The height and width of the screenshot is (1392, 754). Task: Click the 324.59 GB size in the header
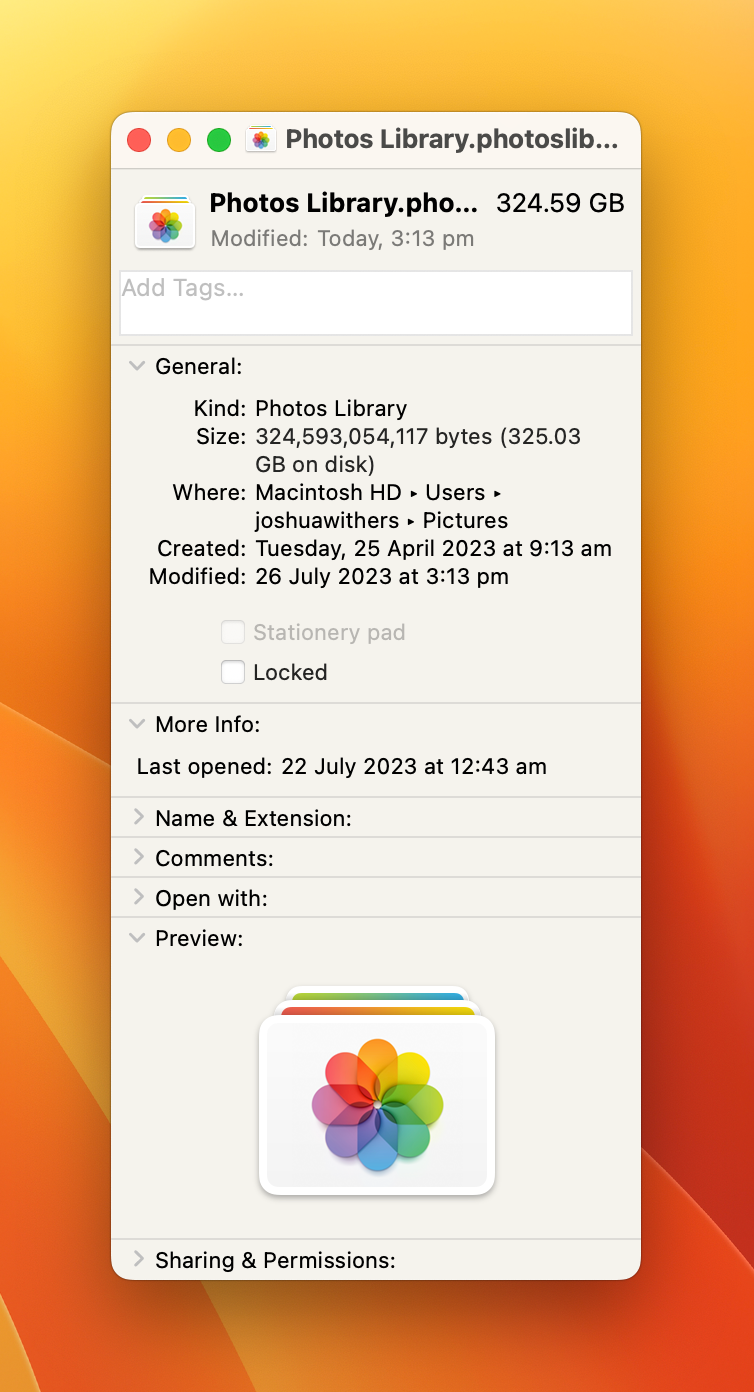[560, 204]
